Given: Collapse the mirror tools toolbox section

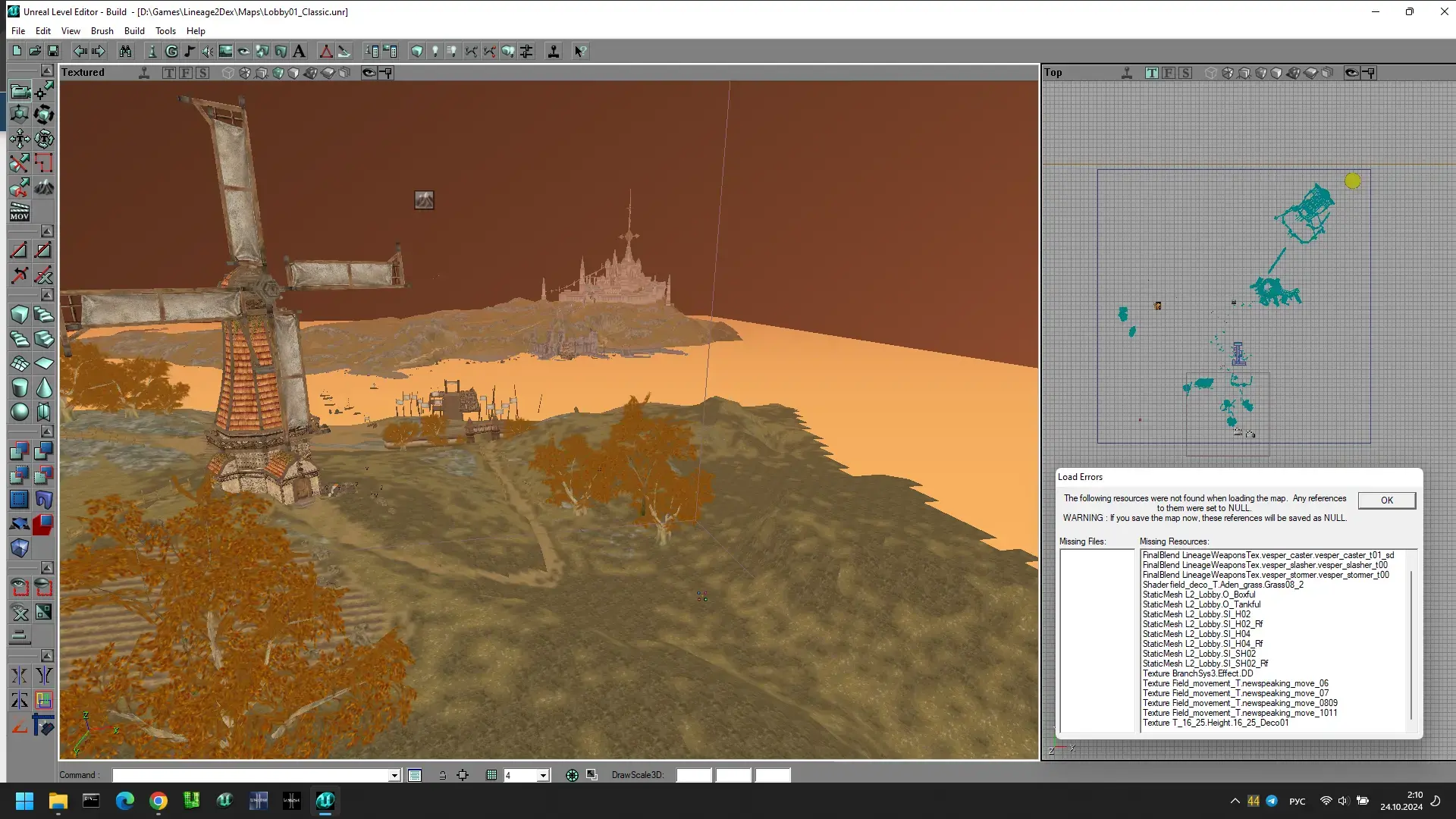Looking at the screenshot, I should tap(47, 656).
